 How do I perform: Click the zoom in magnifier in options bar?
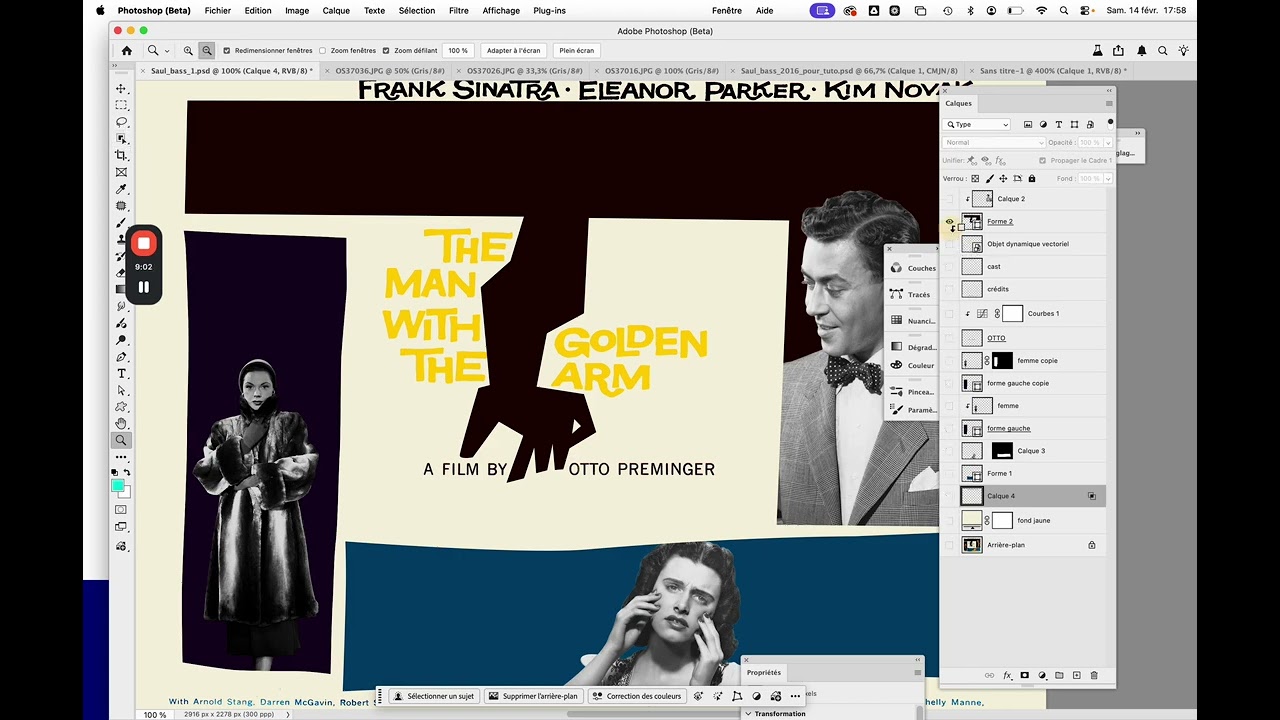click(x=188, y=50)
